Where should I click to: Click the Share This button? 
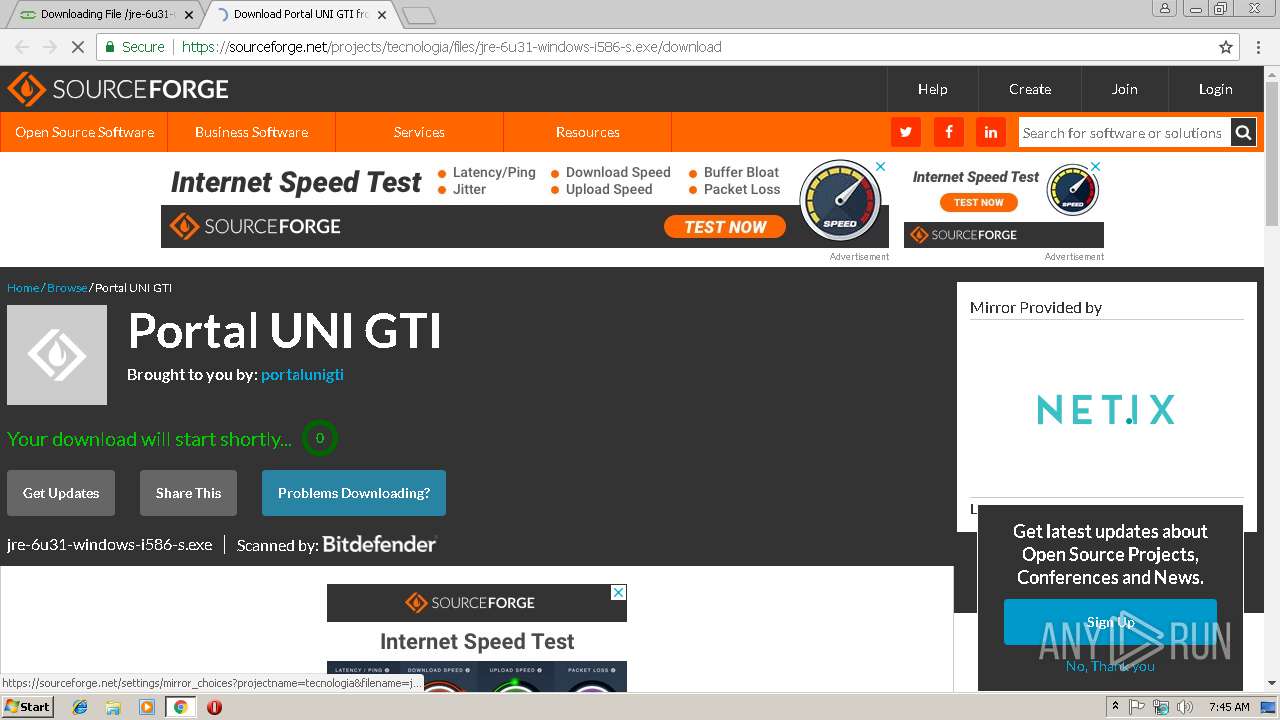click(x=188, y=493)
